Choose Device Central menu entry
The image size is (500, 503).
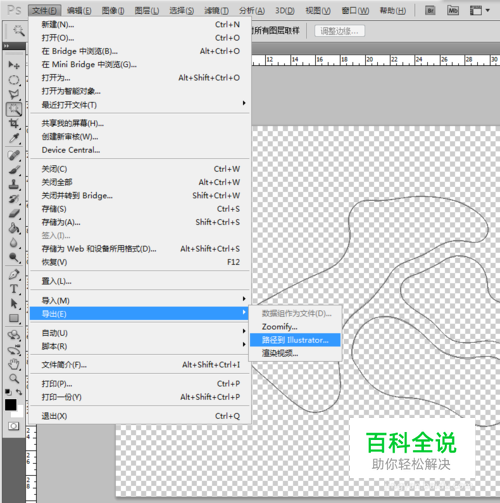140,150
